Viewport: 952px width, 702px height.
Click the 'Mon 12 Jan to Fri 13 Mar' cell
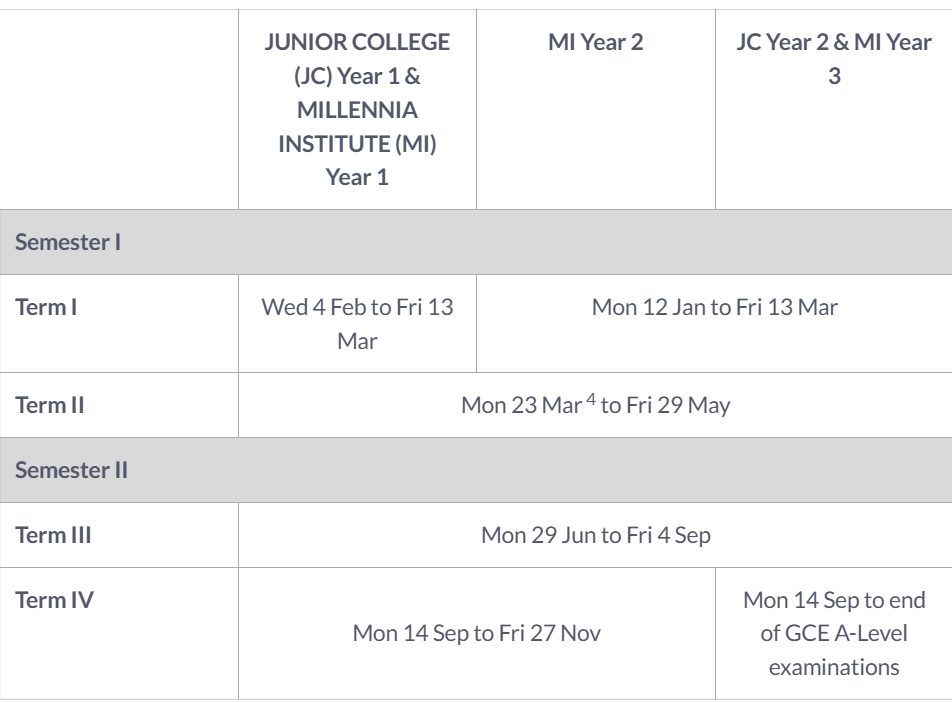point(714,307)
